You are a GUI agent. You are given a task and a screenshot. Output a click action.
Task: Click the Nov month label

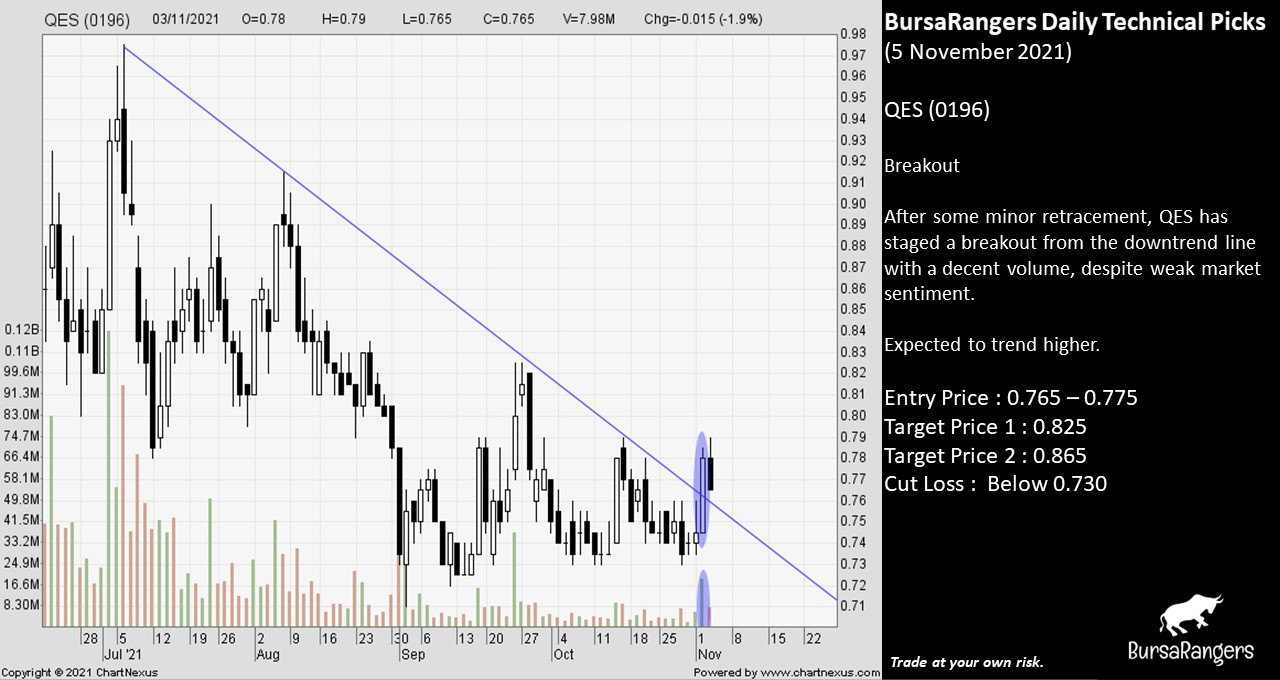pos(708,655)
